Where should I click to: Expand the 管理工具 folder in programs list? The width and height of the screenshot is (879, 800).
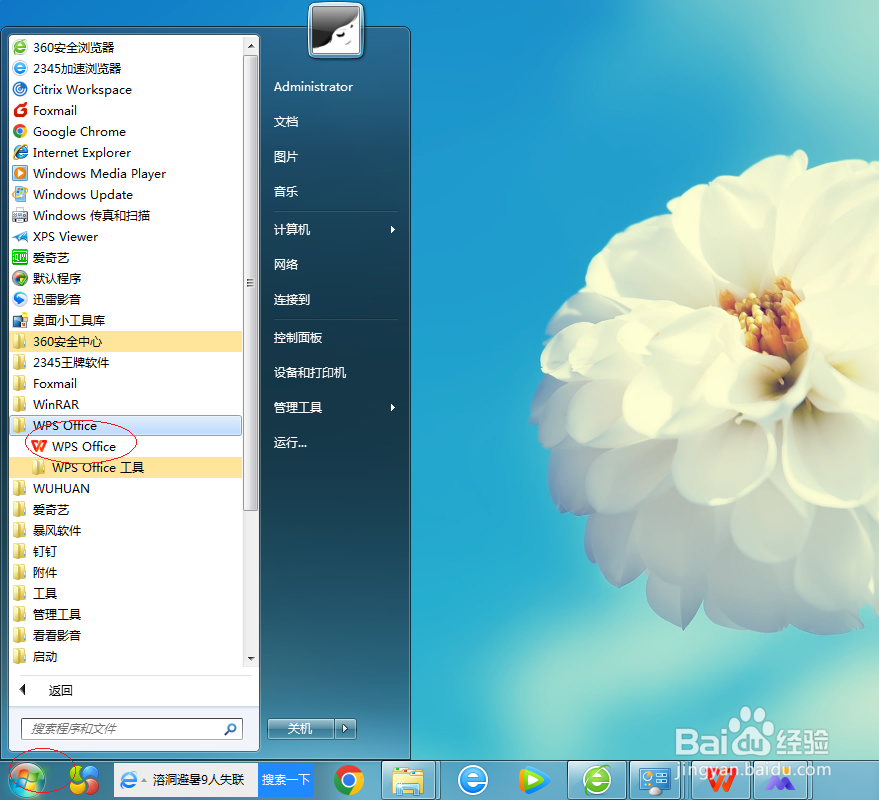126,614
